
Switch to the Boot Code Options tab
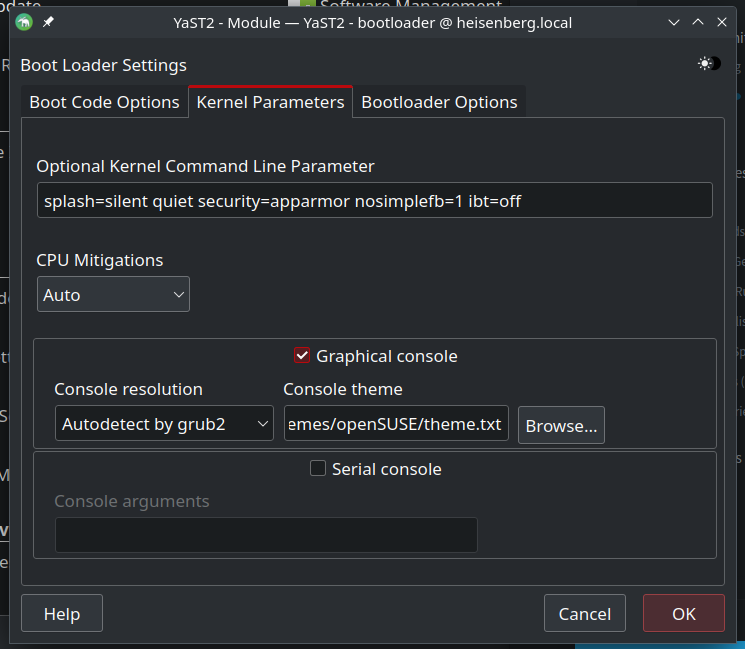coord(104,102)
